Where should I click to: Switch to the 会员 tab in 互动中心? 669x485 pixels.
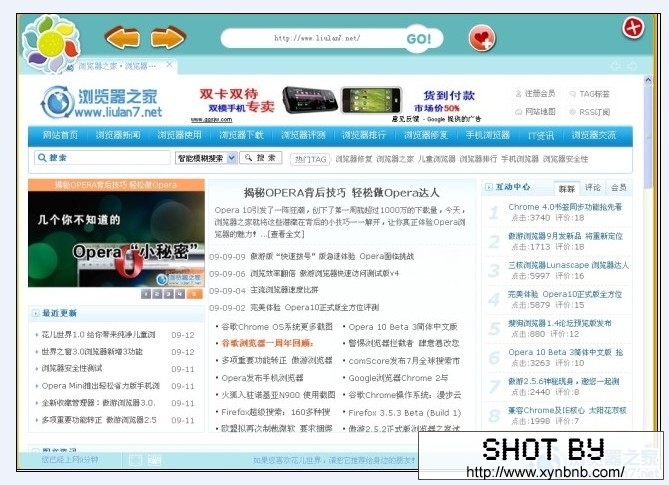pyautogui.click(x=618, y=187)
